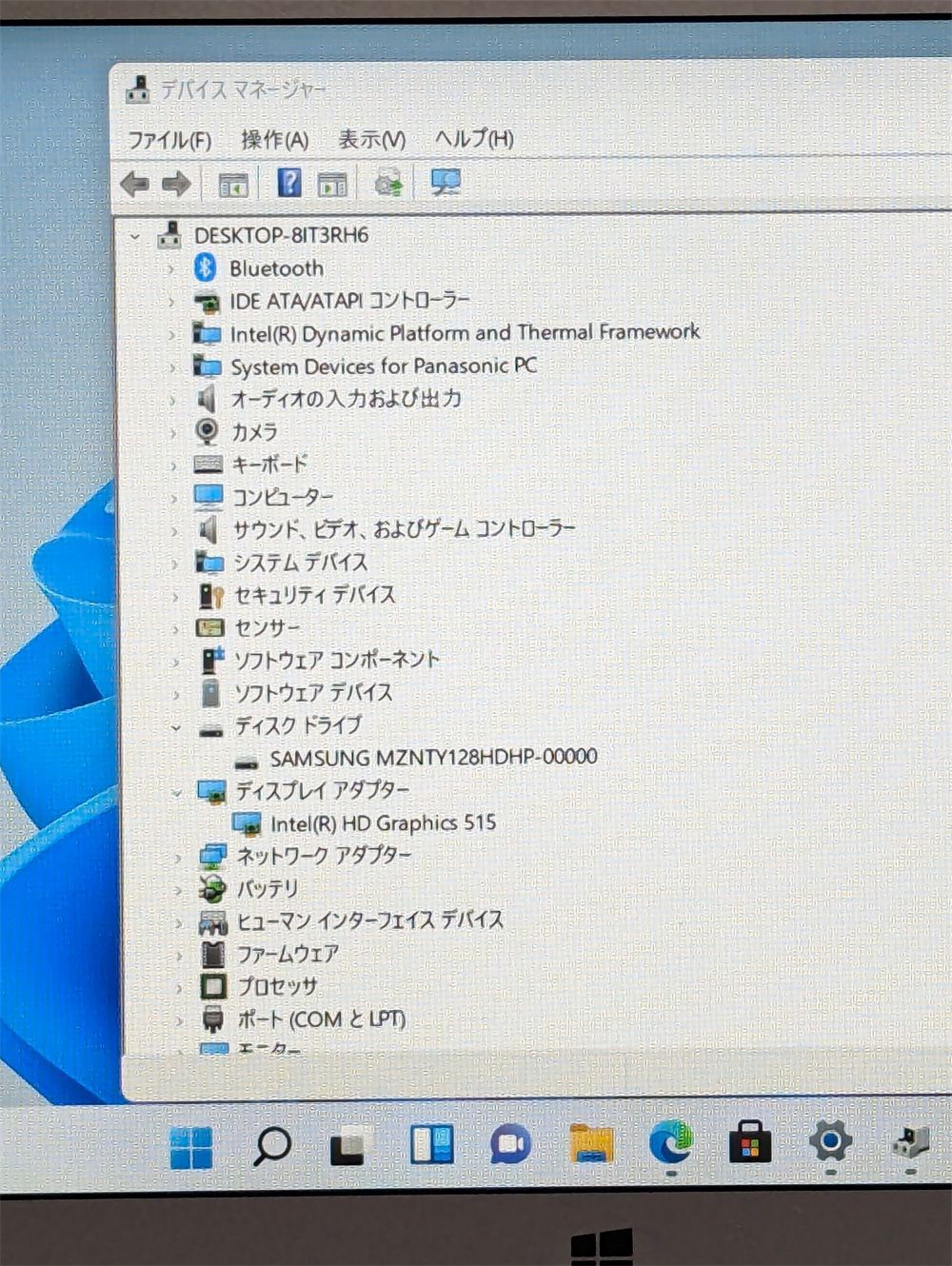Click the コンピューター monitor icon
952x1266 pixels.
[208, 497]
